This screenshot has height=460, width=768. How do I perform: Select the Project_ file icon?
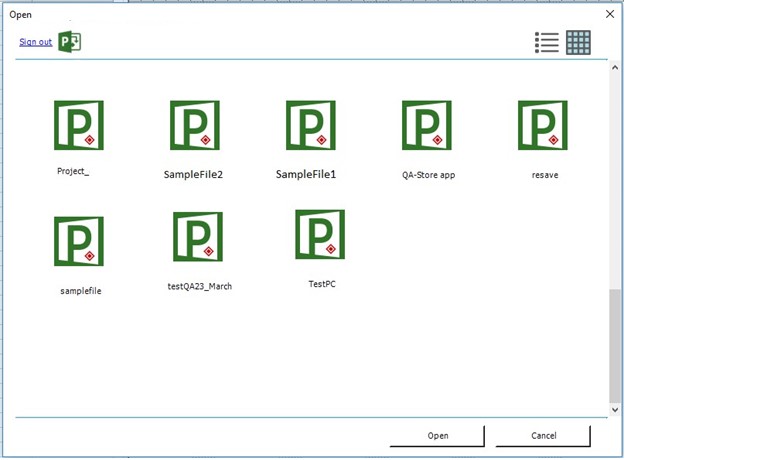point(79,125)
